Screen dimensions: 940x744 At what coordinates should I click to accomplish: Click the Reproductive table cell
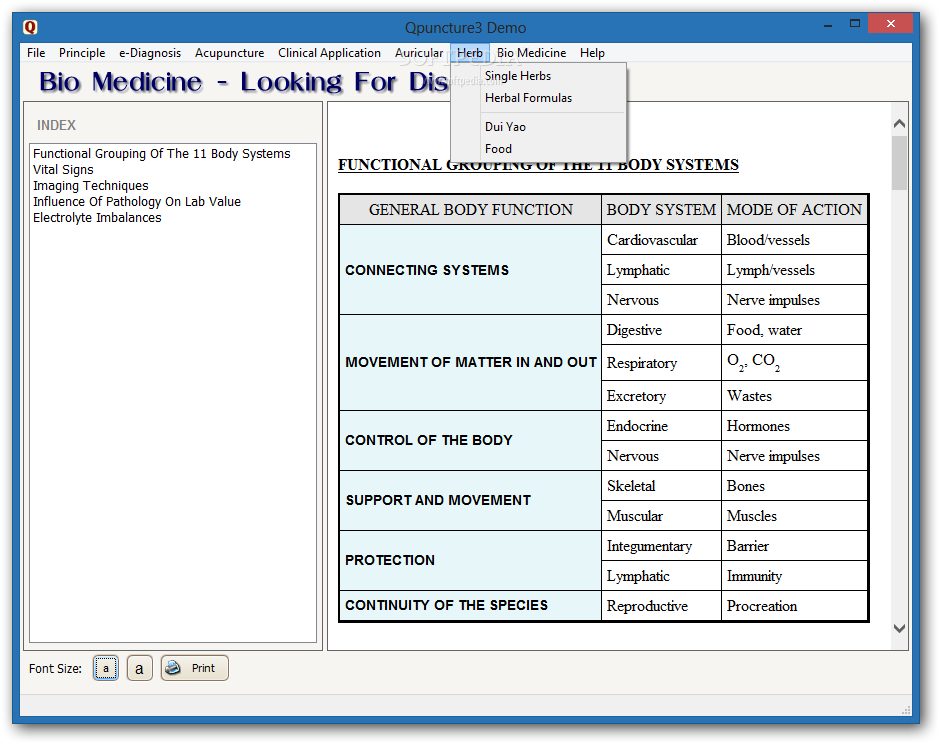click(x=661, y=606)
